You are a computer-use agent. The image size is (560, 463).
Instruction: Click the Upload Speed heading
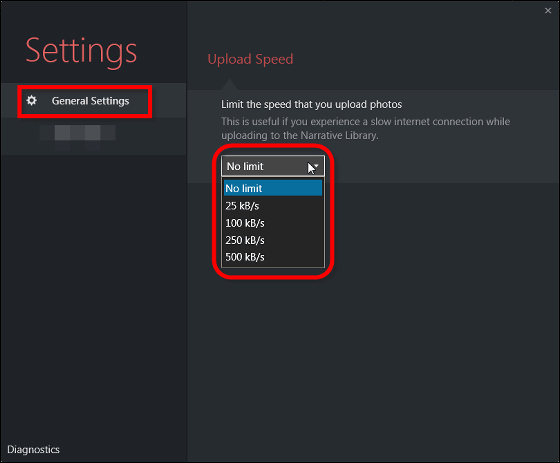250,59
